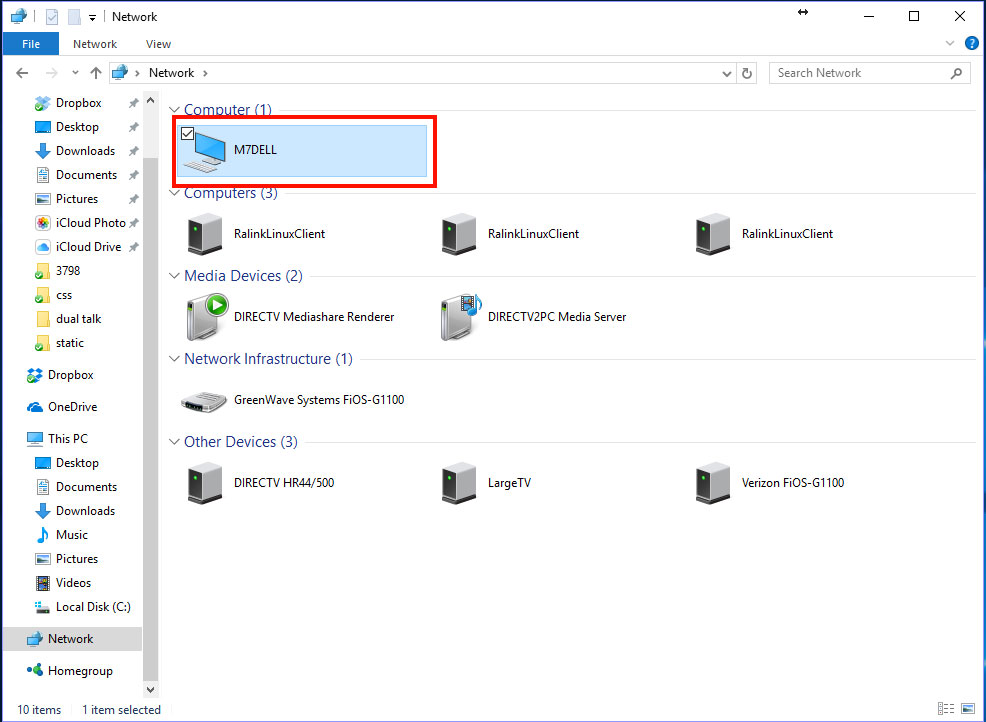Open the first RalinkLinuxClient device icon
This screenshot has width=986, height=722.
coord(205,234)
